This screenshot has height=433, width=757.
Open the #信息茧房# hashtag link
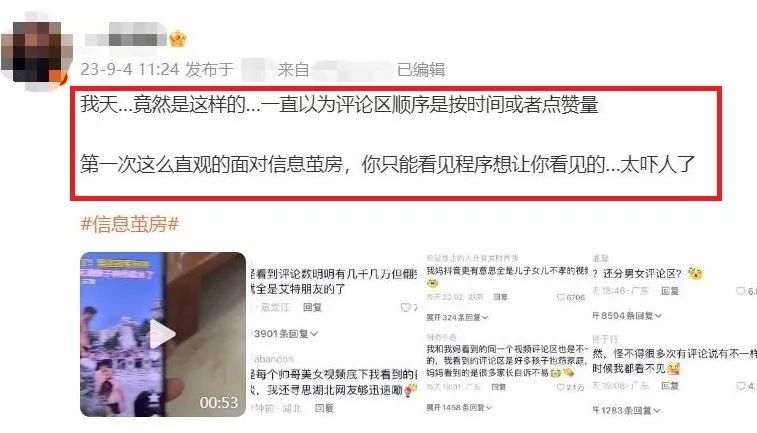(x=130, y=224)
